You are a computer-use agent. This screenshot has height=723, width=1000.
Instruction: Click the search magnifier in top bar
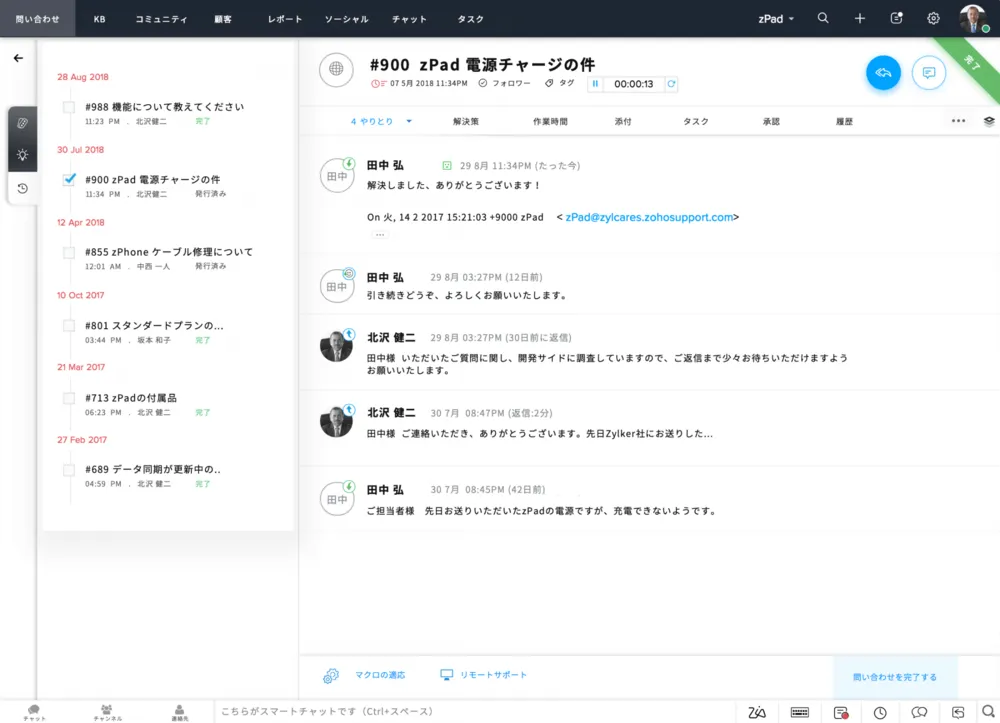823,18
